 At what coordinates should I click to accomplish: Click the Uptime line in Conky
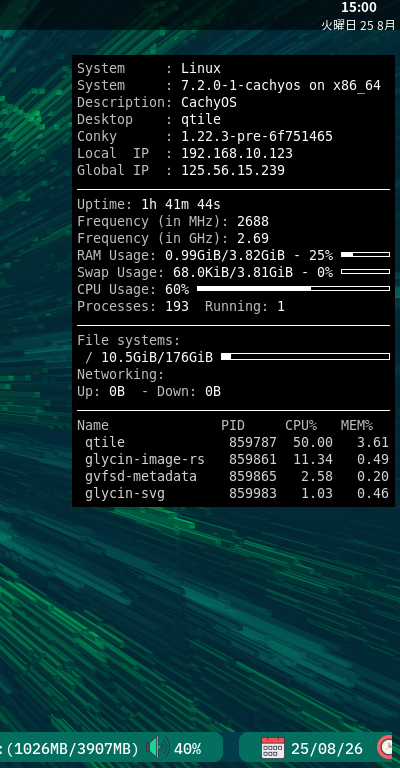tap(149, 204)
